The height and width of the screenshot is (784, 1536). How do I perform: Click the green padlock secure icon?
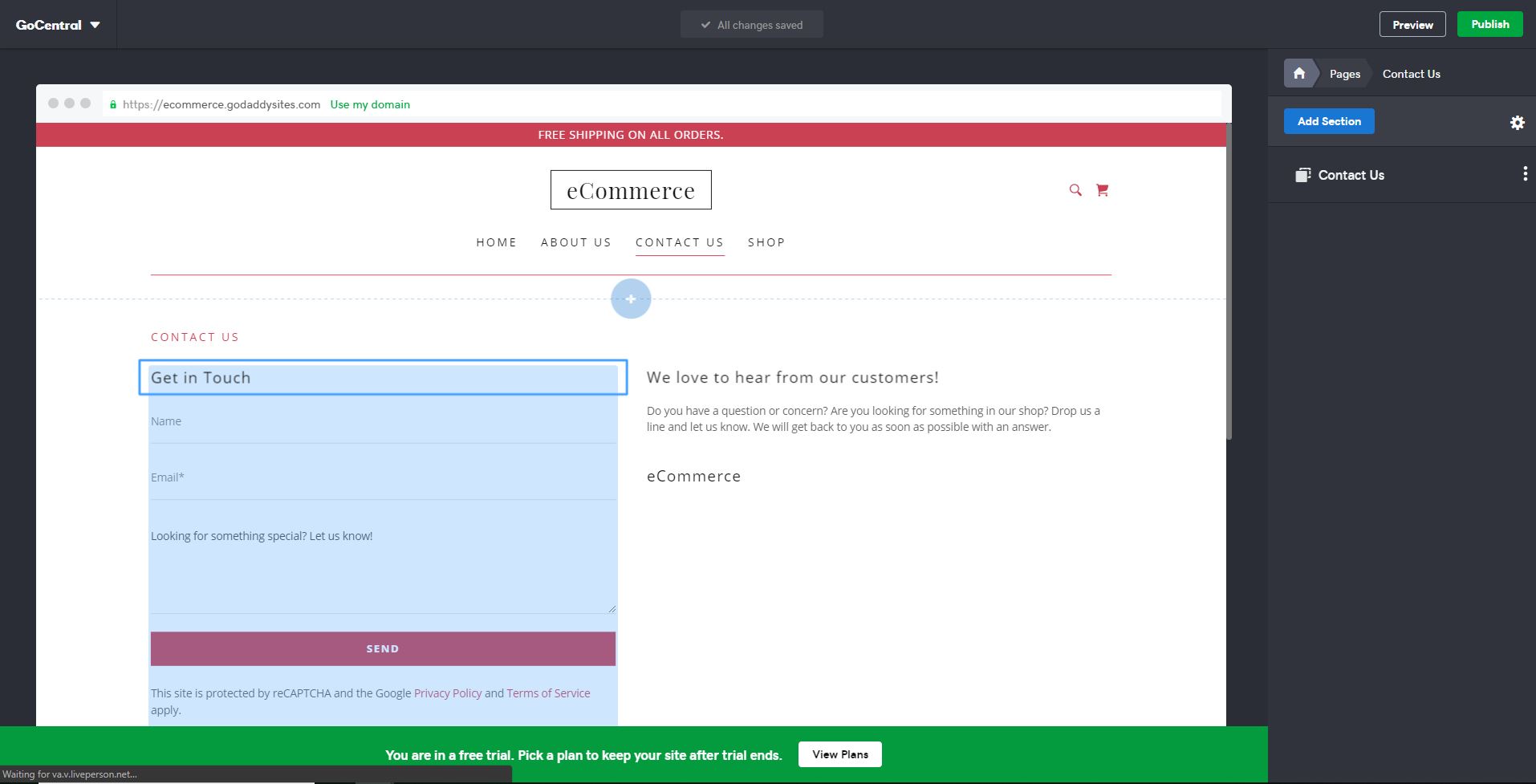tap(113, 104)
